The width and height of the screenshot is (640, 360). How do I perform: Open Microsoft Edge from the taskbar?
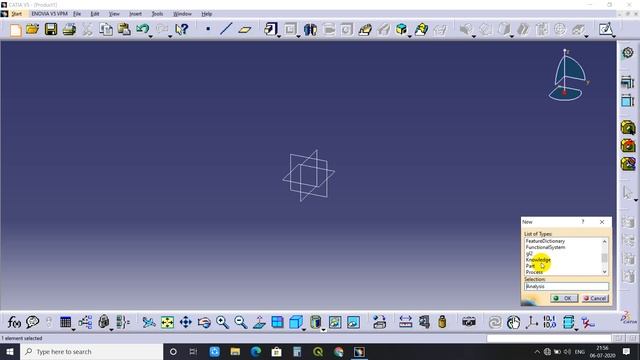pos(256,351)
